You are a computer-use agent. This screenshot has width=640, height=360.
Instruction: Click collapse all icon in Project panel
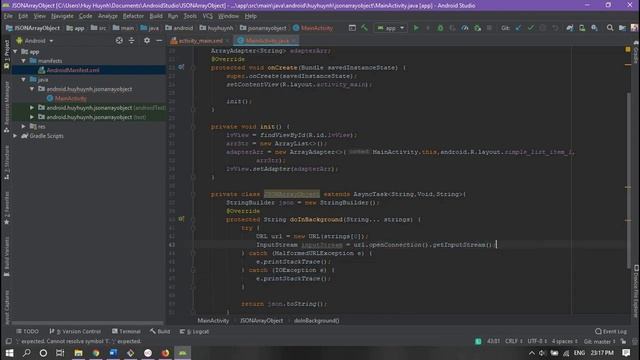pyautogui.click(x=131, y=40)
